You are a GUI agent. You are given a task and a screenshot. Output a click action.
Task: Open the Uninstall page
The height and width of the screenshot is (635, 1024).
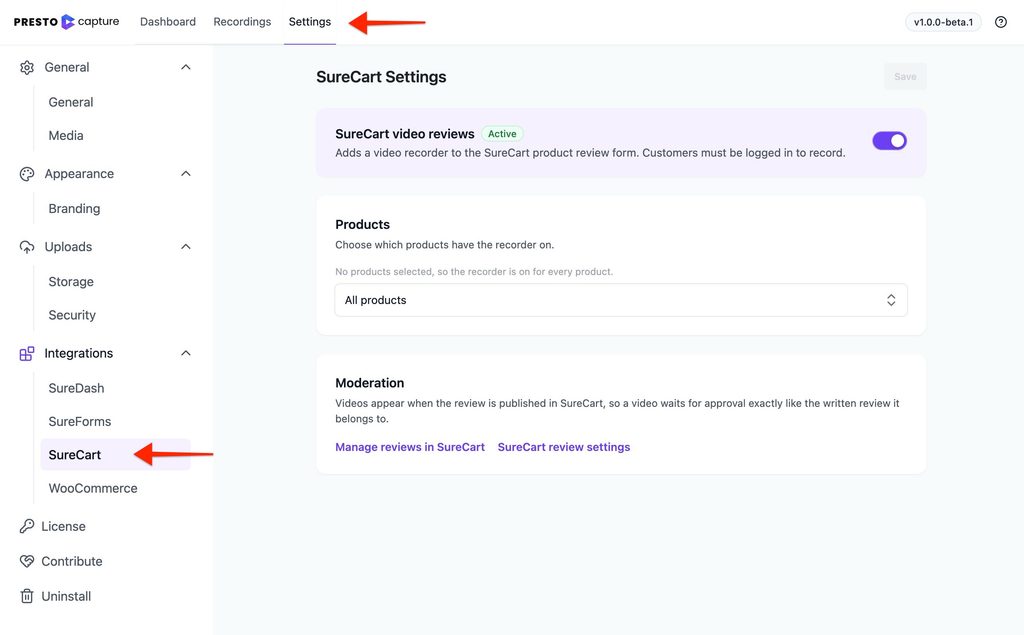[66, 596]
